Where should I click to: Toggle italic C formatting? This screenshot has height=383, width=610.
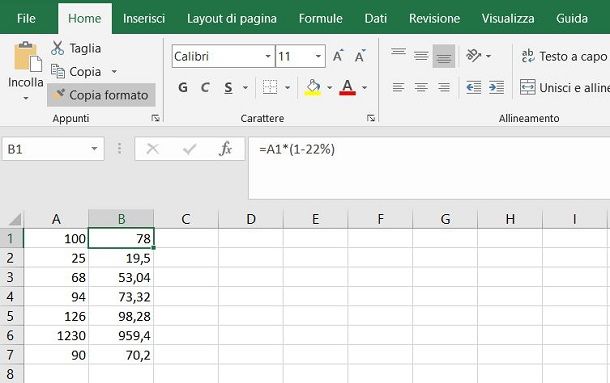[x=205, y=88]
